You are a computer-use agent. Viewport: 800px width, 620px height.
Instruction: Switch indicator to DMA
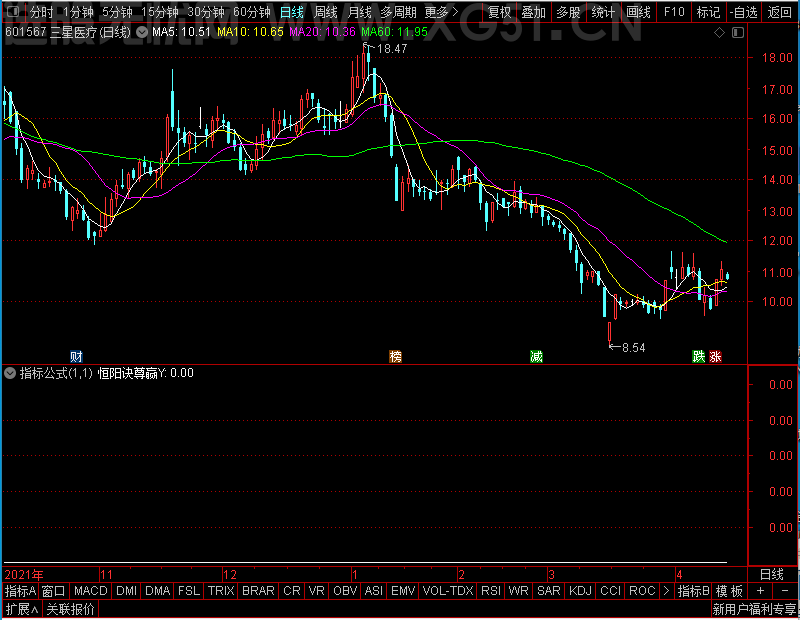[158, 591]
